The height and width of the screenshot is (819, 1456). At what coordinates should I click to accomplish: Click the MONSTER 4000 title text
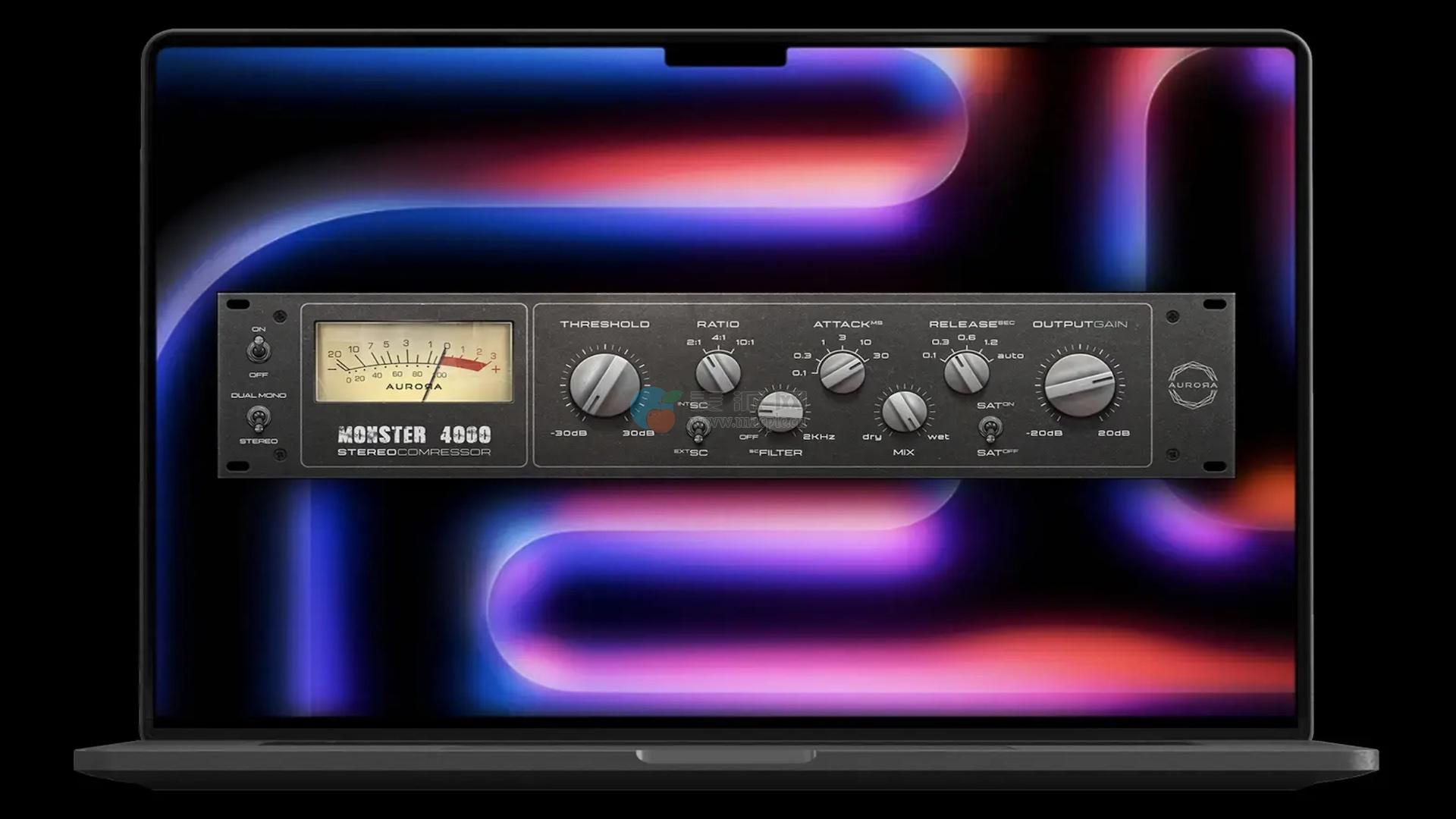pos(414,435)
